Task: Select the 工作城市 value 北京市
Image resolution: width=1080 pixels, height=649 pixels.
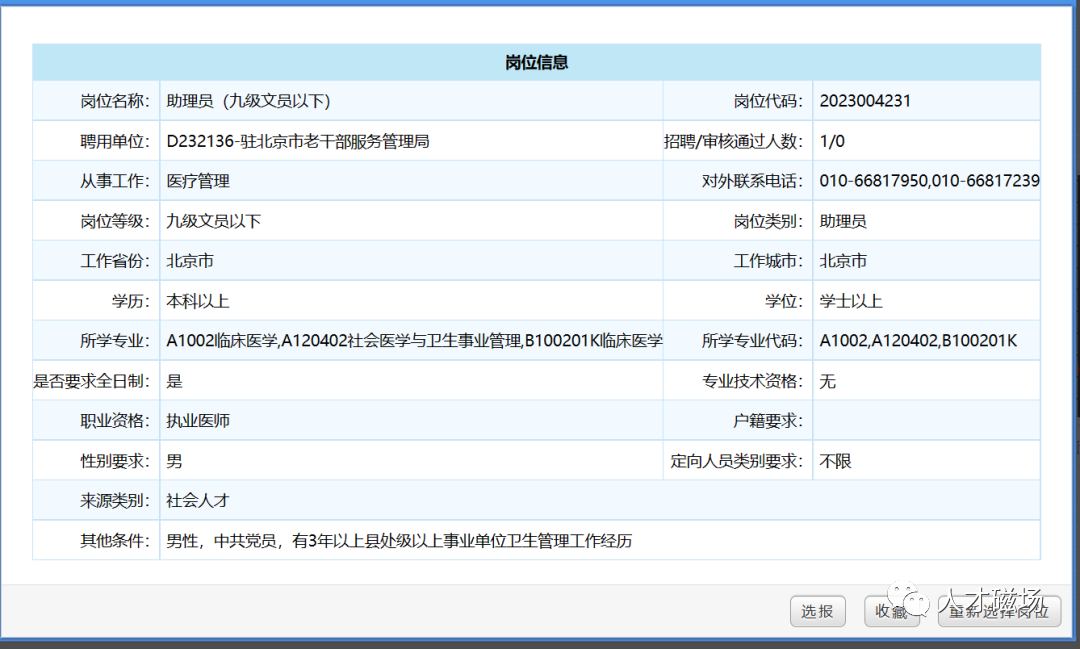Action: tap(843, 261)
